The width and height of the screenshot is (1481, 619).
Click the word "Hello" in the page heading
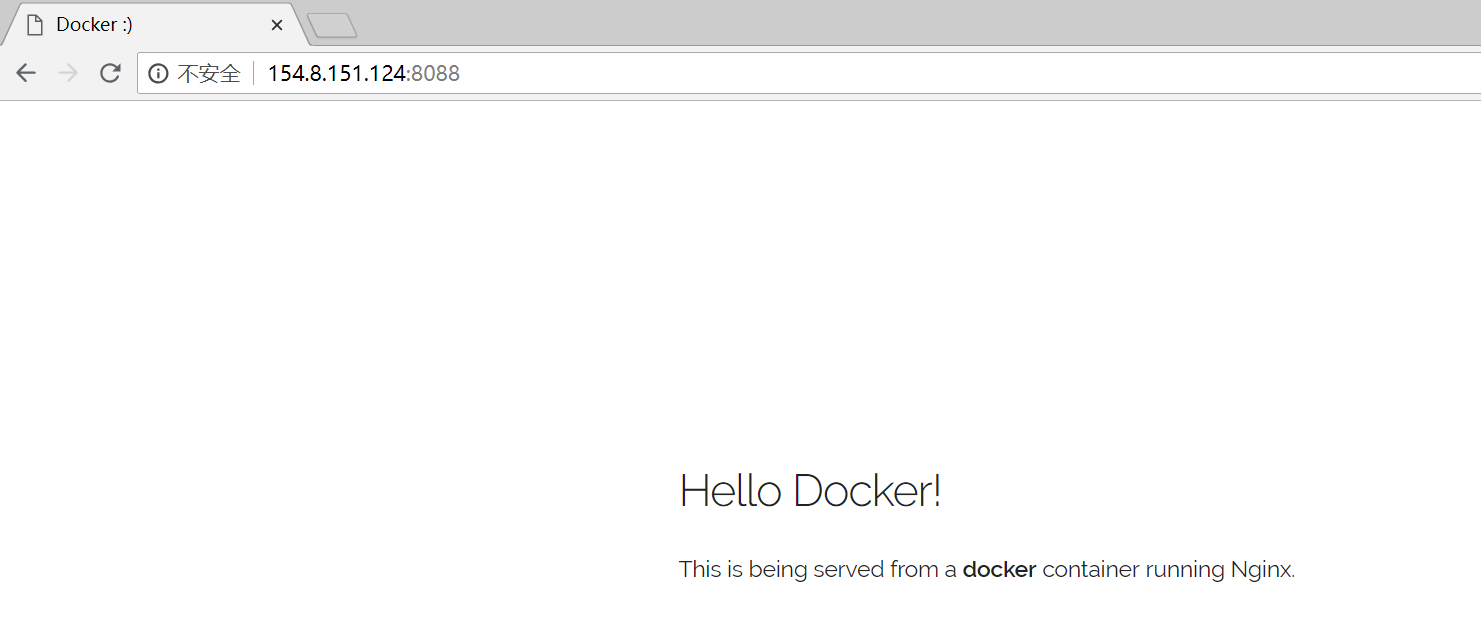(730, 491)
